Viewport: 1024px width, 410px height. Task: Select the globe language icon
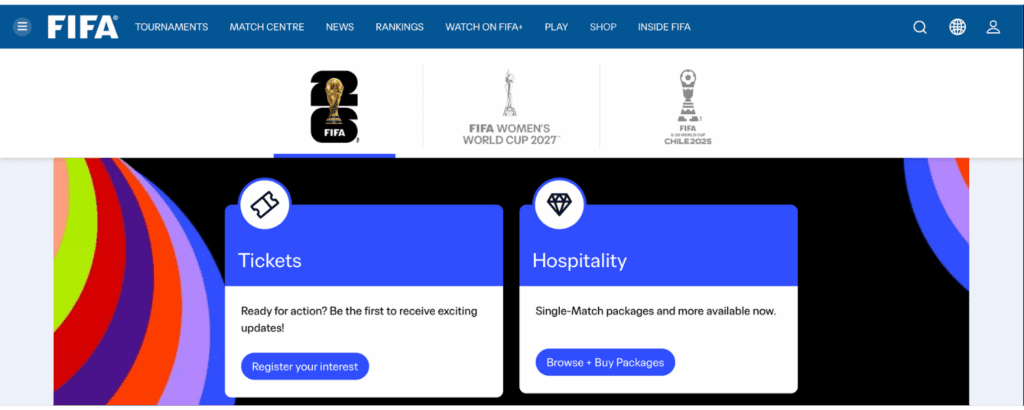tap(957, 27)
